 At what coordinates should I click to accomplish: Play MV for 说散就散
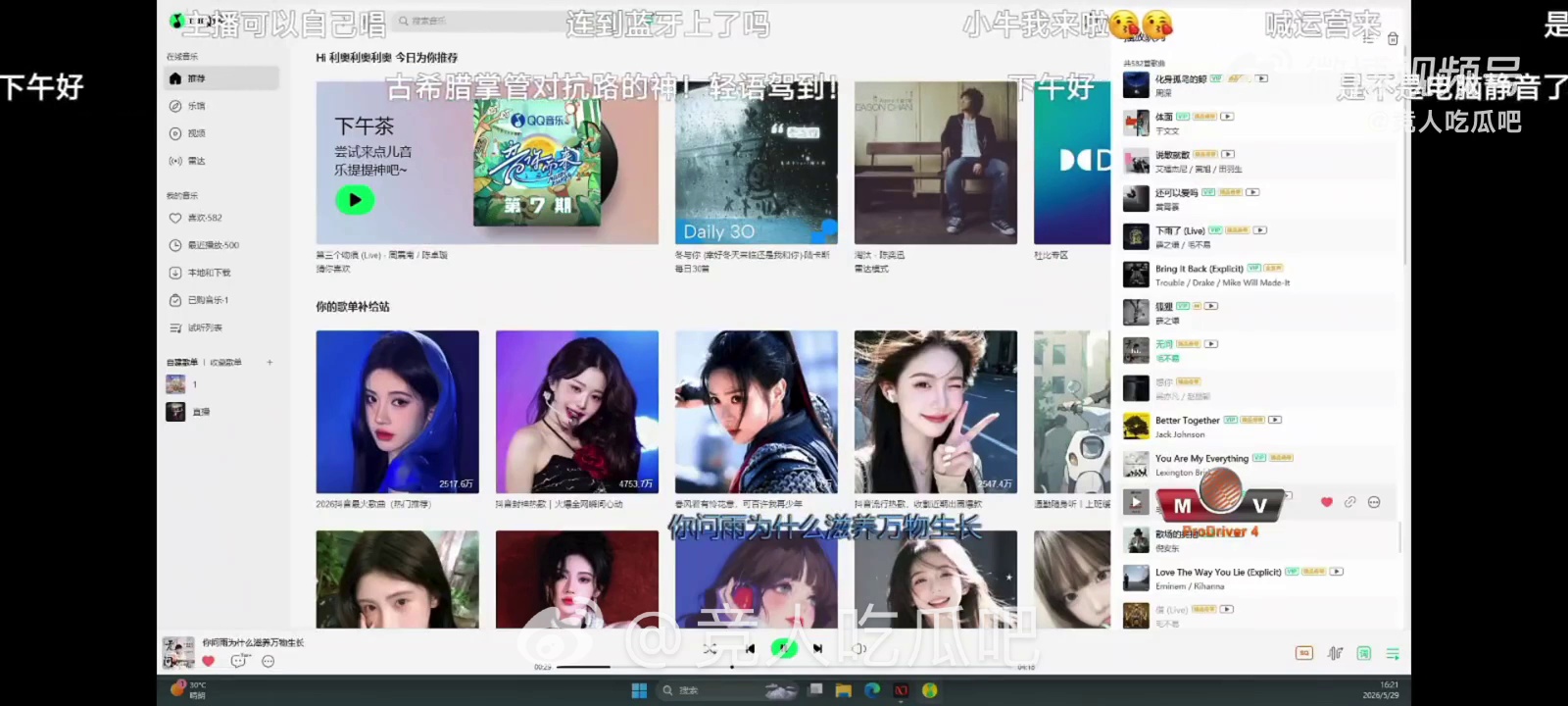1228,154
